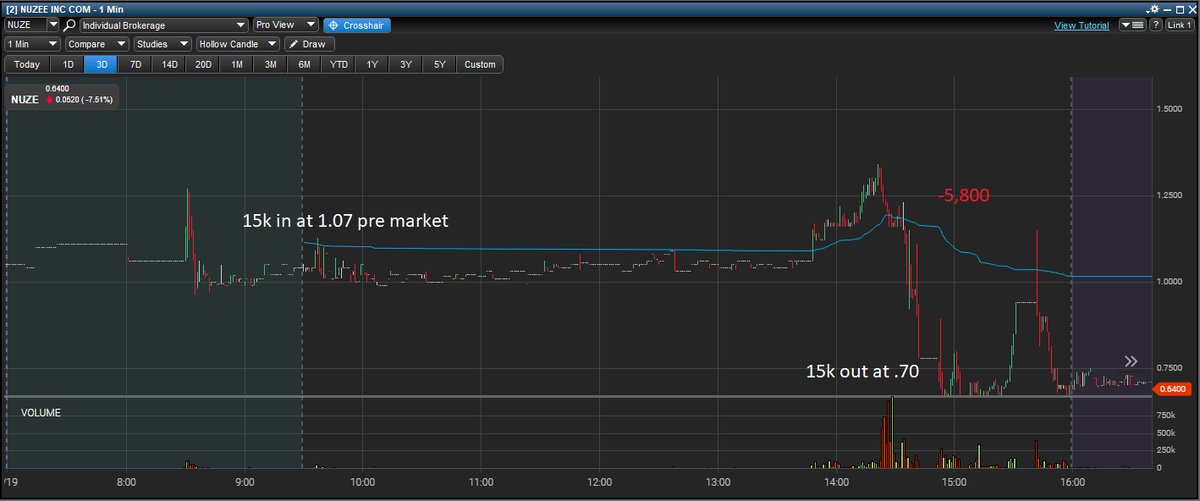Image resolution: width=1200 pixels, height=501 pixels.
Task: Open the question mark help button
Action: tap(1156, 24)
